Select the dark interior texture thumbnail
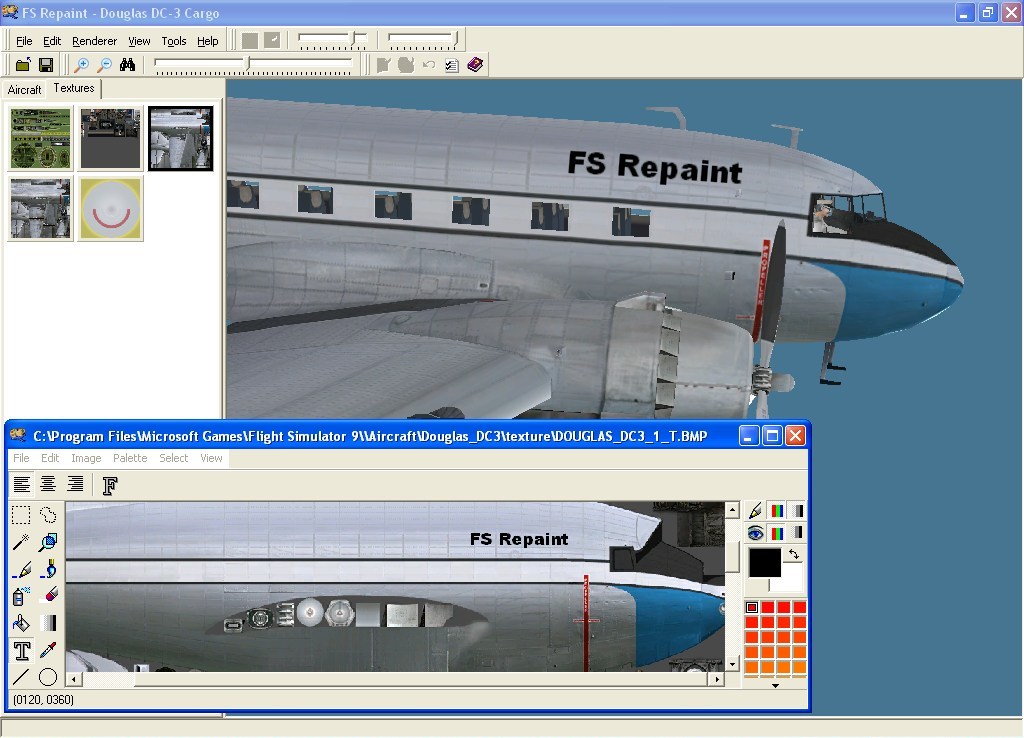Screen dimensions: 1024x738 pyautogui.click(x=110, y=138)
